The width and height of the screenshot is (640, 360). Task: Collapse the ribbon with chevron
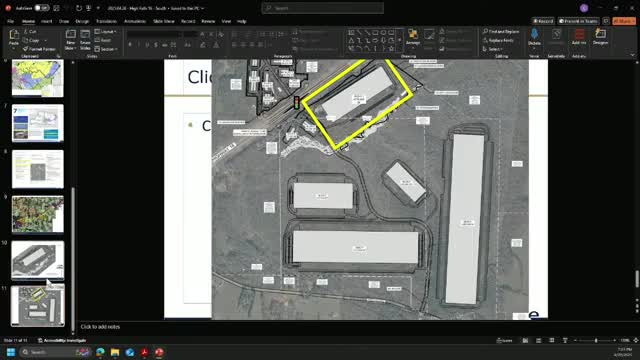[632, 55]
